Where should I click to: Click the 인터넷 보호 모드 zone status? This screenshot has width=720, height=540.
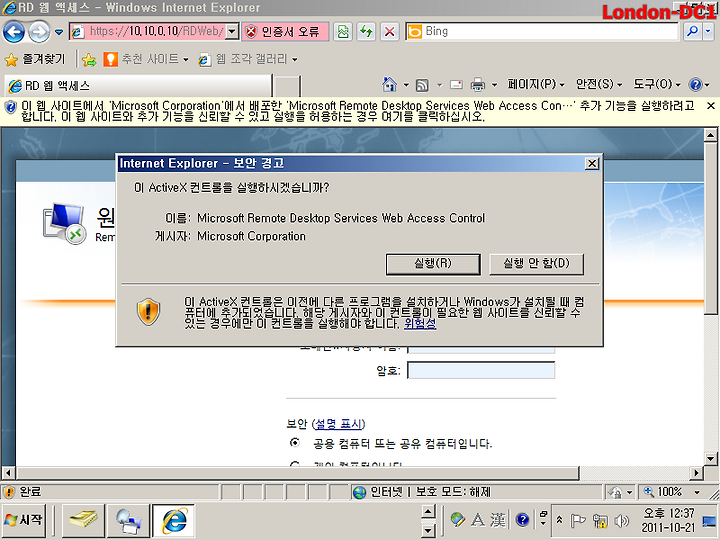[422, 492]
